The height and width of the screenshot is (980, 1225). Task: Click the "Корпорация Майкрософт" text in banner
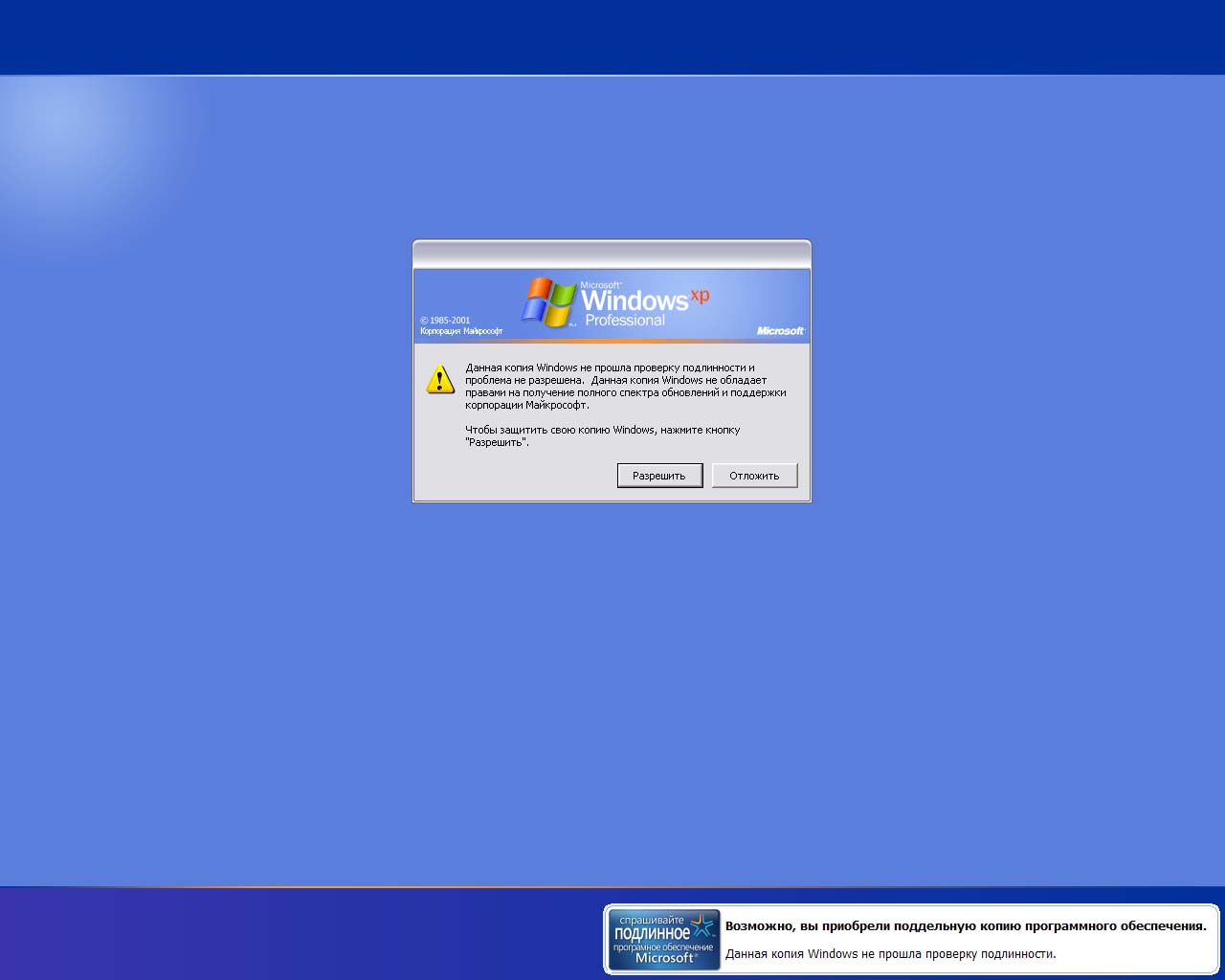(460, 332)
